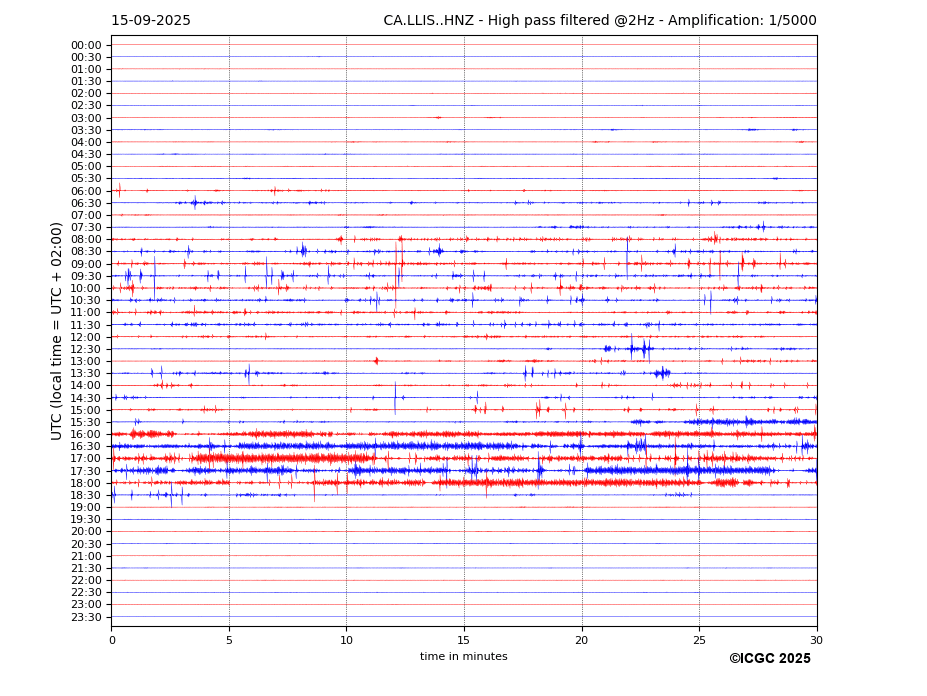Click the title CA.LLIS..HNZ High pass filtered
Image resolution: width=927 pixels, height=696 pixels.
[599, 21]
